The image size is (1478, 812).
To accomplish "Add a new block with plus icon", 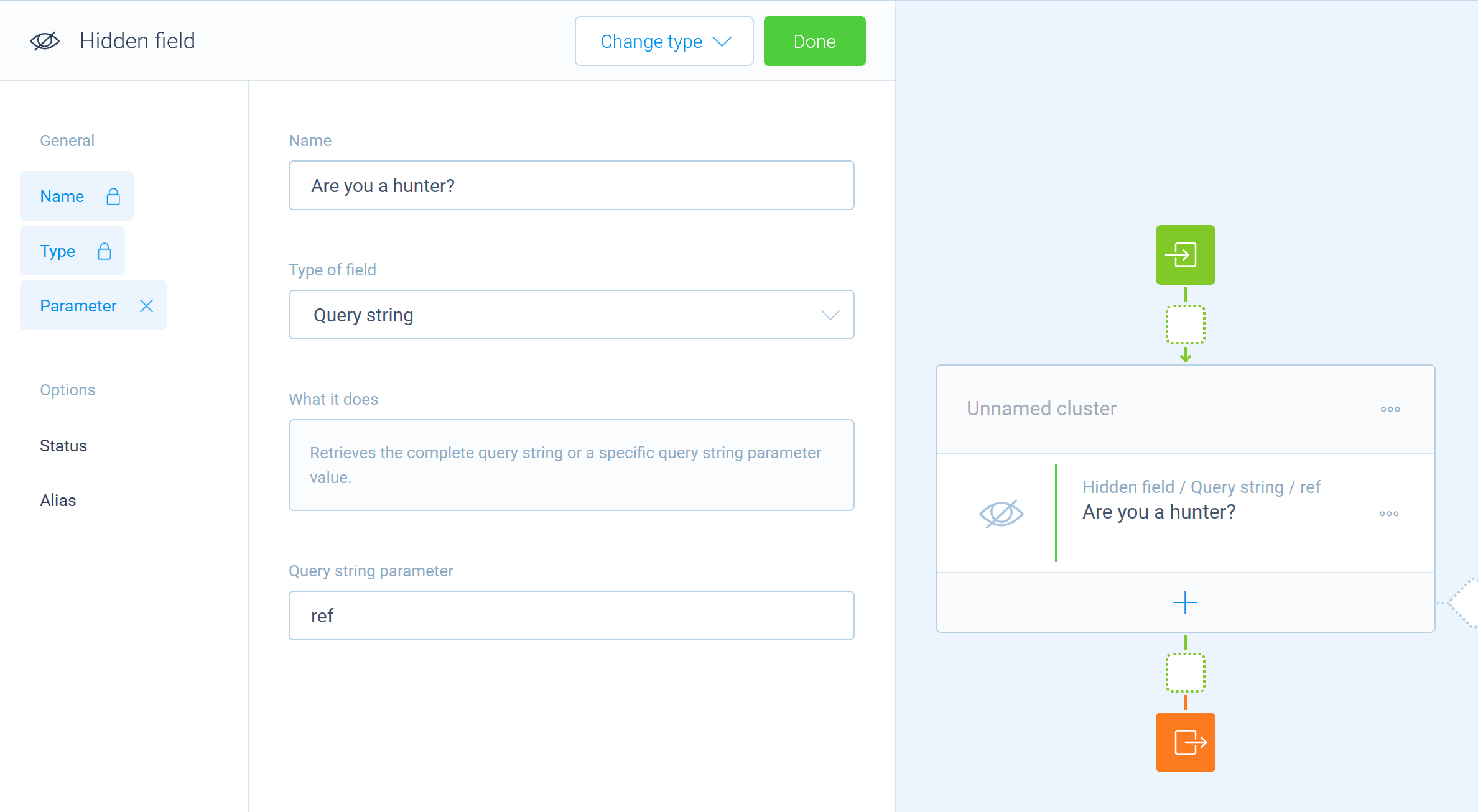I will (1185, 602).
